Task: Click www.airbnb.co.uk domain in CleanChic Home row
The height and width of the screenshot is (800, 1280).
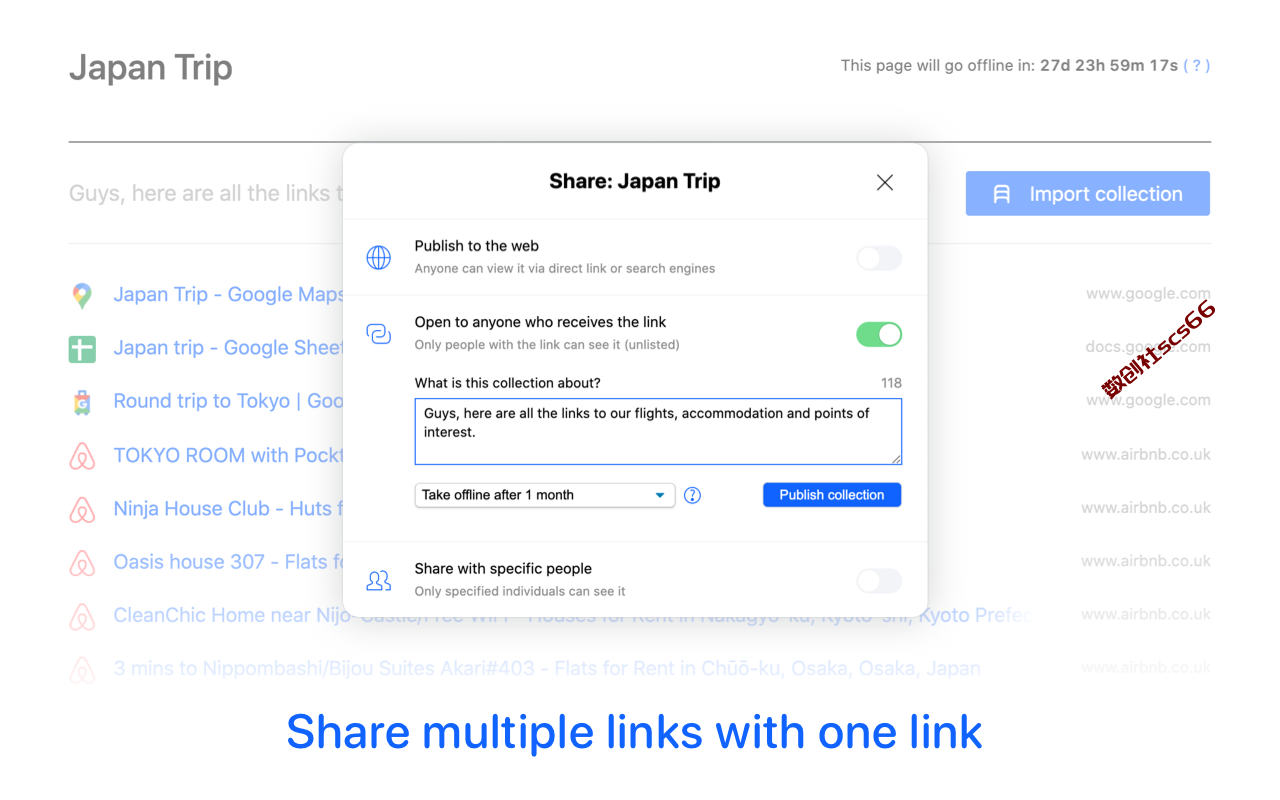Action: [1146, 614]
